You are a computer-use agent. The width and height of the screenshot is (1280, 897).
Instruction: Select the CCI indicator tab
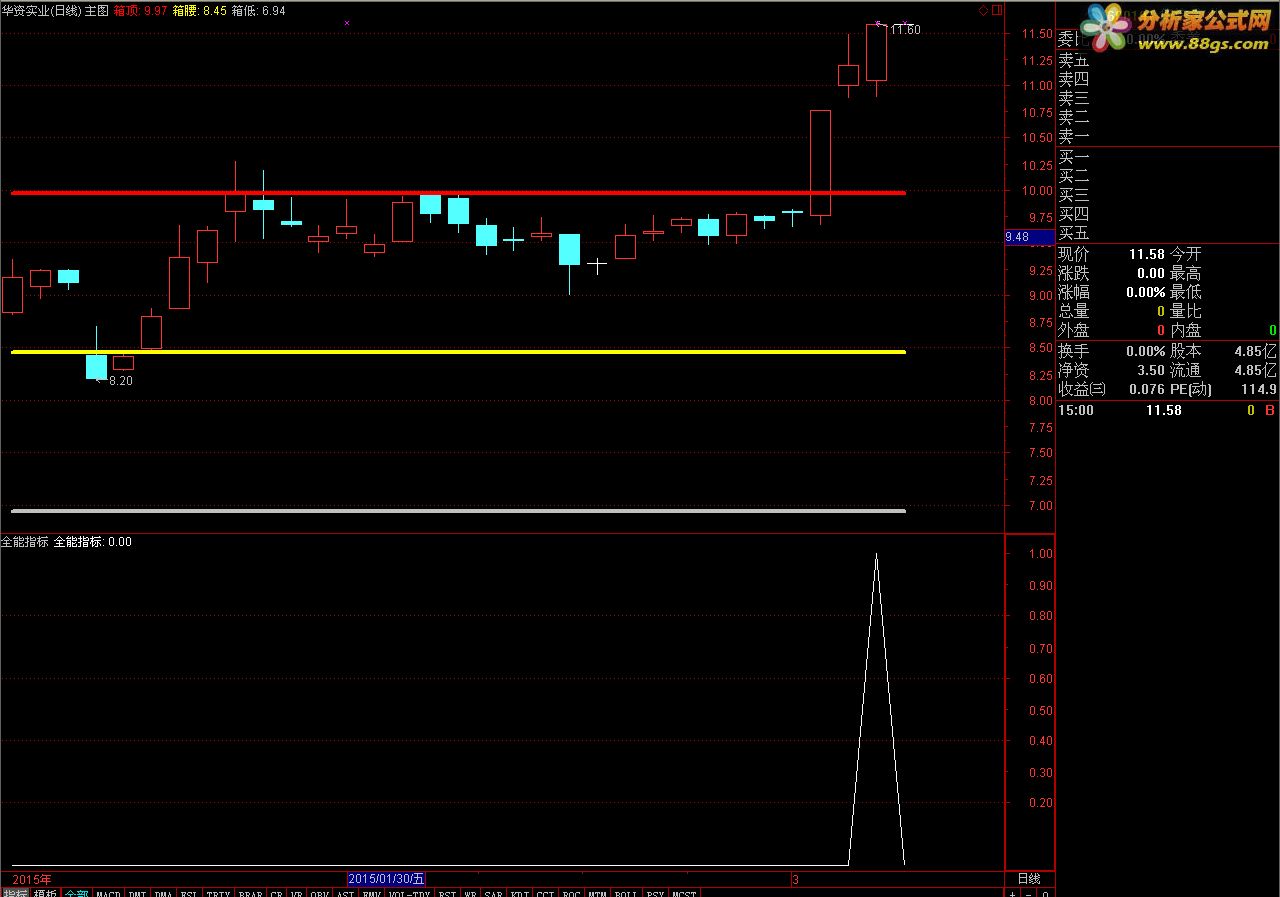click(x=546, y=892)
